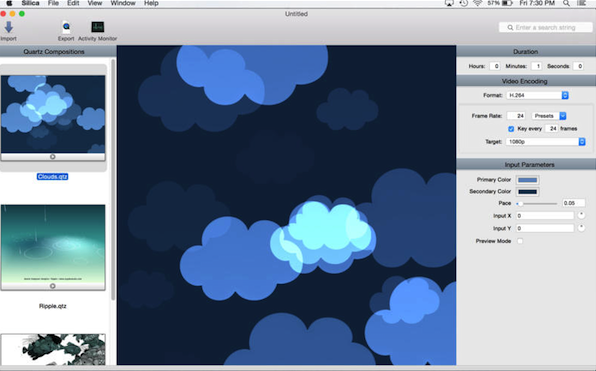The height and width of the screenshot is (371, 596).
Task: Click the Wi-Fi status icon
Action: click(x=477, y=3)
